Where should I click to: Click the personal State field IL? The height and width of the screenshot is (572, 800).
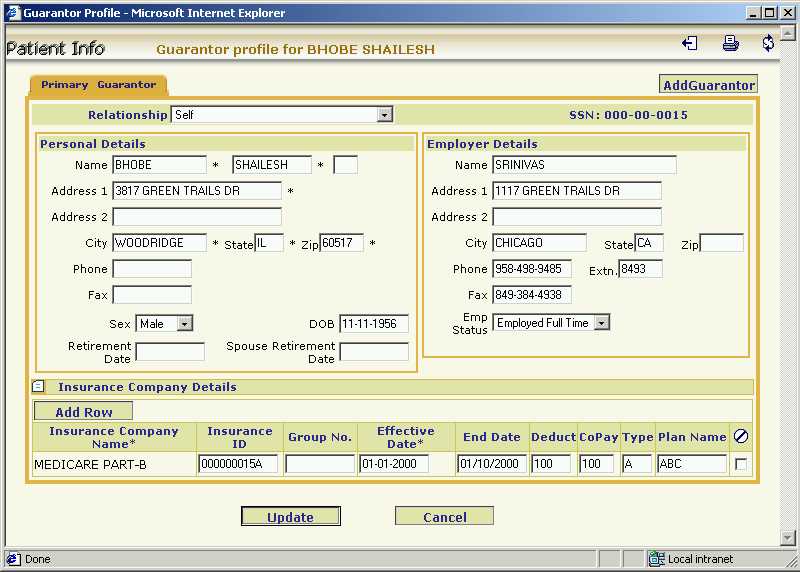(x=269, y=243)
